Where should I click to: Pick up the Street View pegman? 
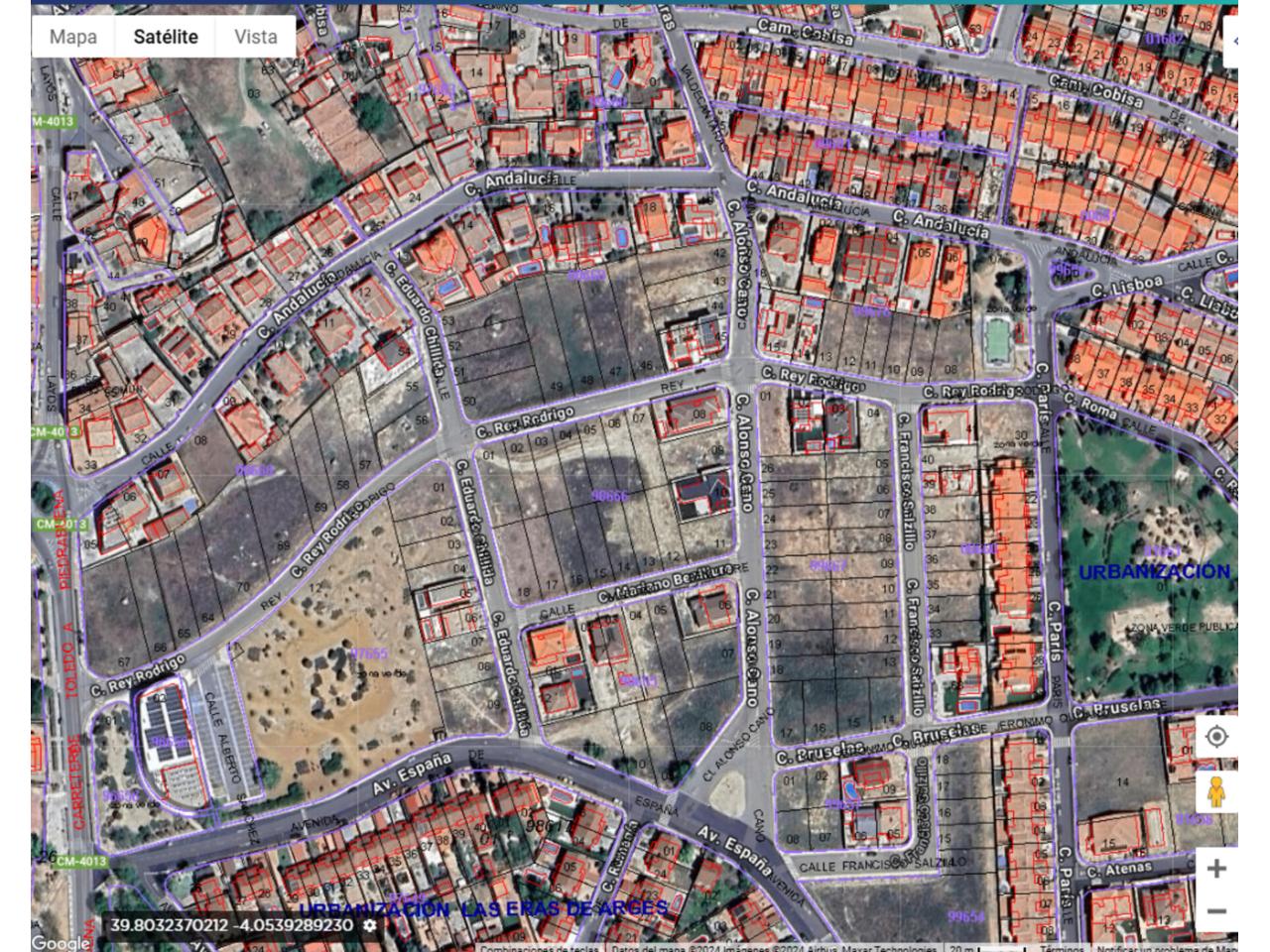[x=1215, y=792]
